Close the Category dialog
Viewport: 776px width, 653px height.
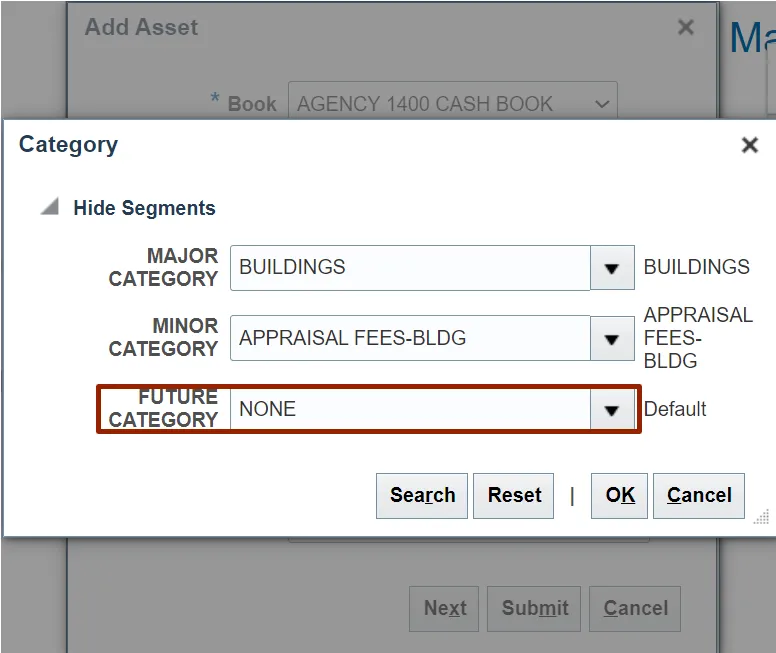(749, 146)
